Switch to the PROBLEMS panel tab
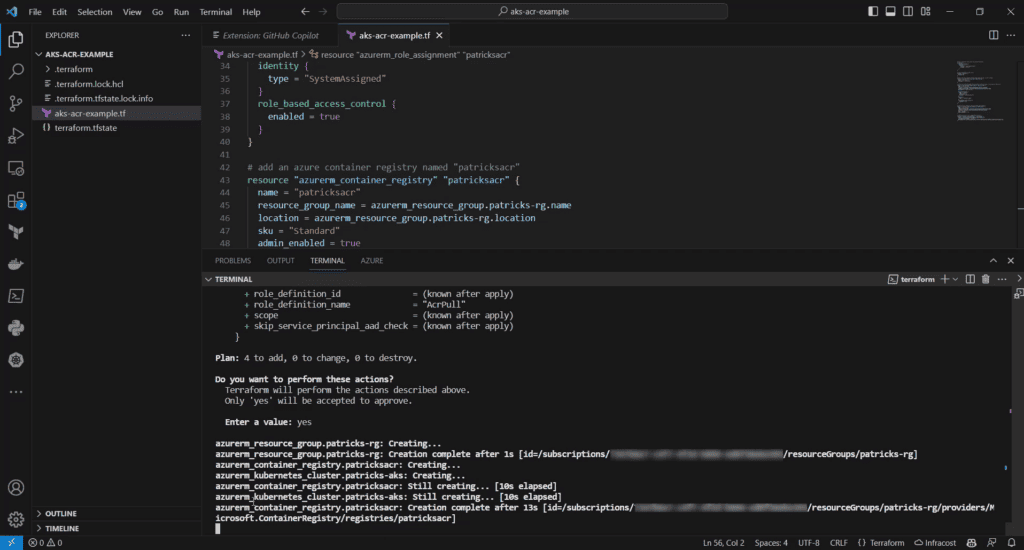 (233, 260)
